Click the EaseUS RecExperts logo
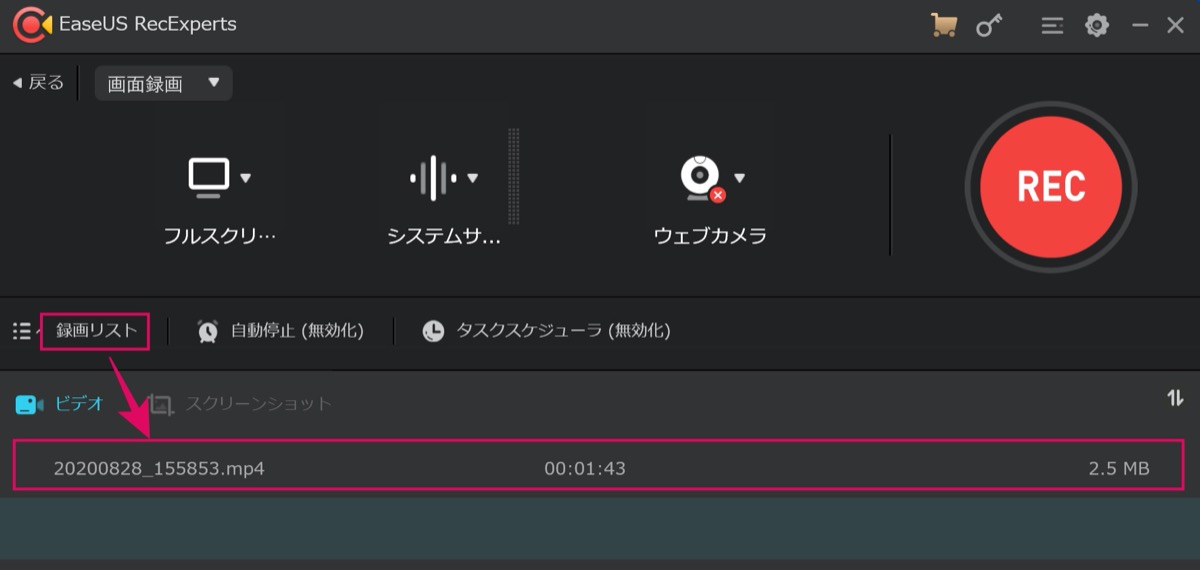This screenshot has height=570, width=1200. pyautogui.click(x=31, y=24)
